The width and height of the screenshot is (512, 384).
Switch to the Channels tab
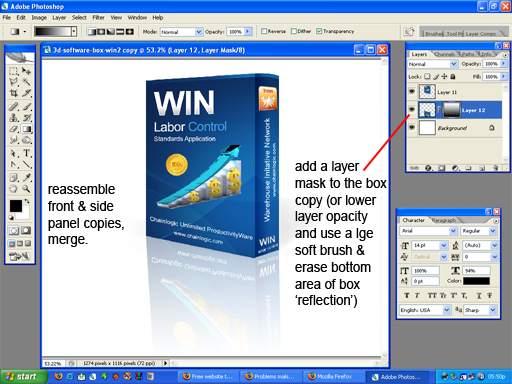click(444, 54)
